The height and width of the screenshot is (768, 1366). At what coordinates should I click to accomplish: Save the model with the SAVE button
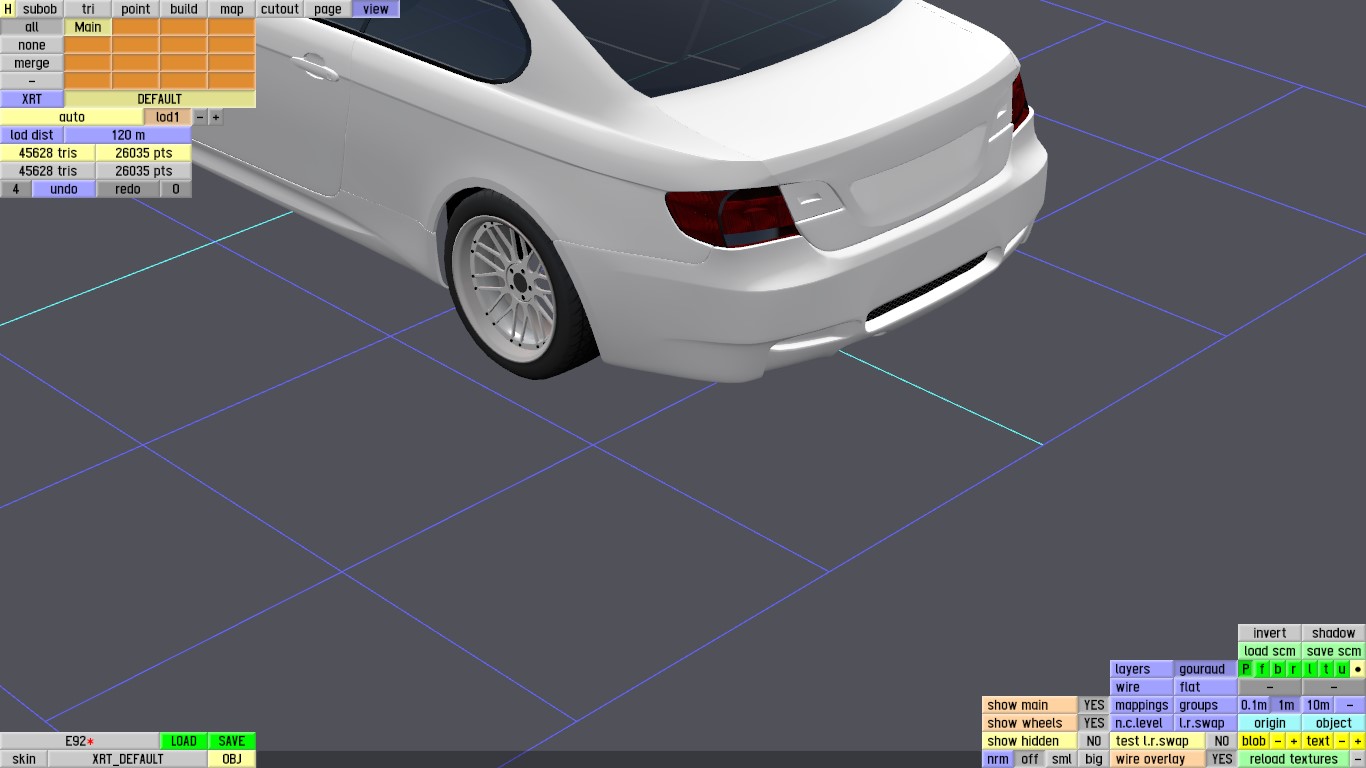[232, 741]
